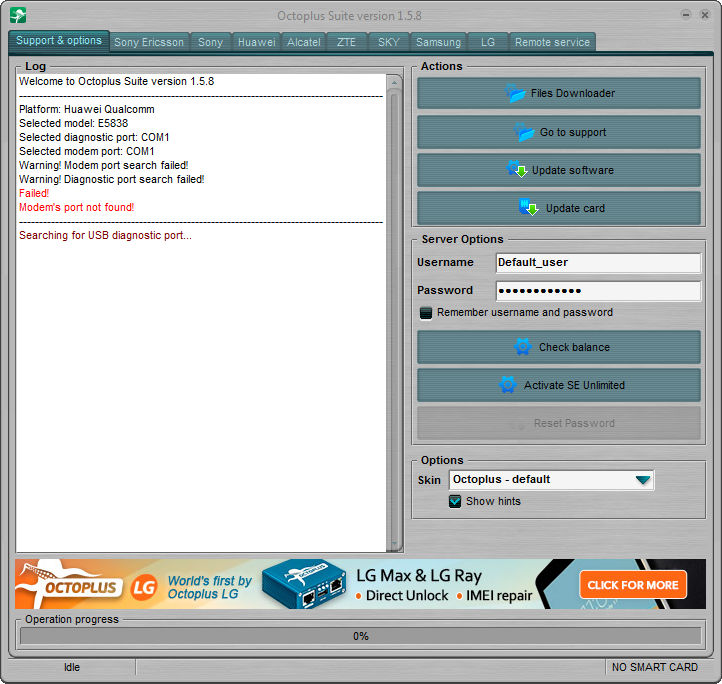Click the Octoplus app logo icon

pyautogui.click(x=18, y=15)
